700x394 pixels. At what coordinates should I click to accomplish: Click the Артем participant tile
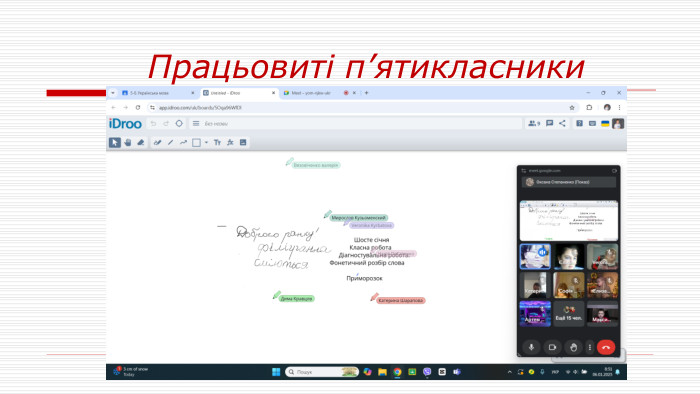click(535, 314)
